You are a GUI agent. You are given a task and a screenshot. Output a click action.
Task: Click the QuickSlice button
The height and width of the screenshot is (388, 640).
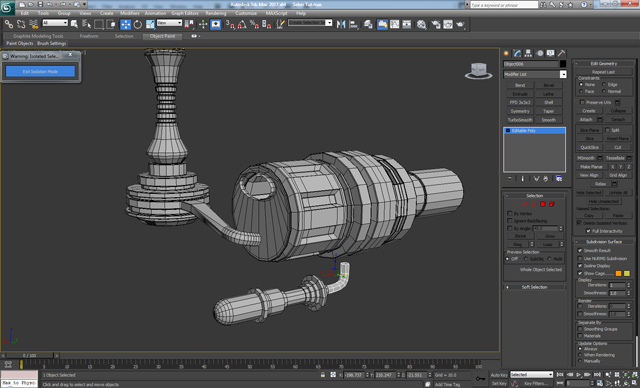tap(589, 147)
